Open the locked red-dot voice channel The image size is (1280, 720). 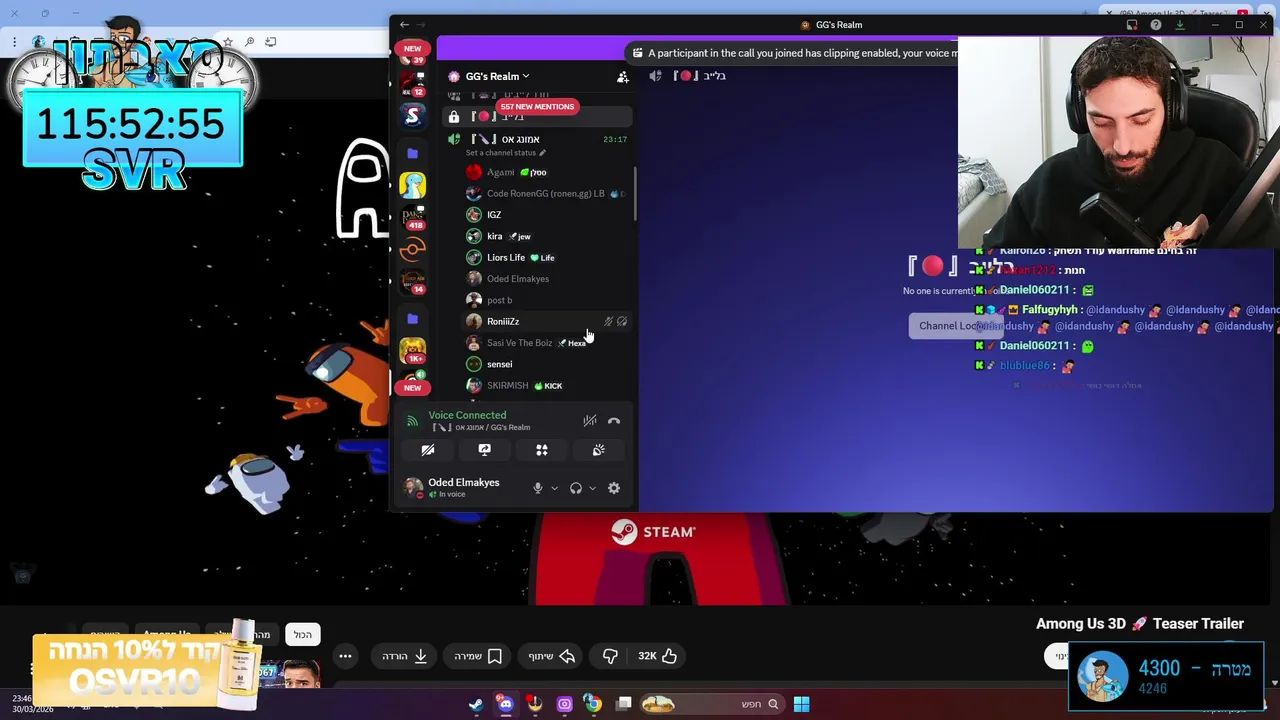pyautogui.click(x=539, y=117)
